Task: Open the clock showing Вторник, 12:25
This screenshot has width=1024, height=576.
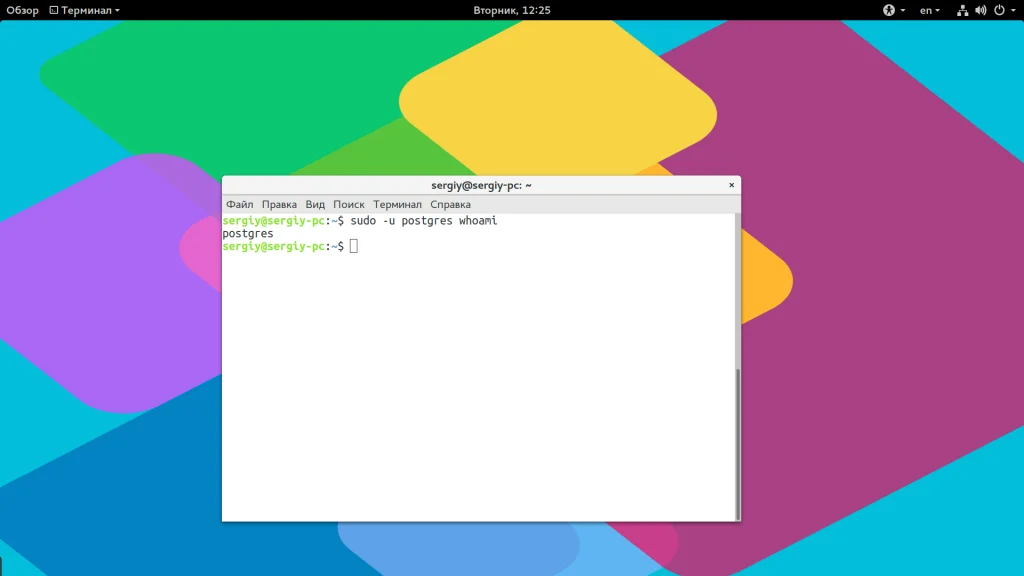Action: point(512,10)
